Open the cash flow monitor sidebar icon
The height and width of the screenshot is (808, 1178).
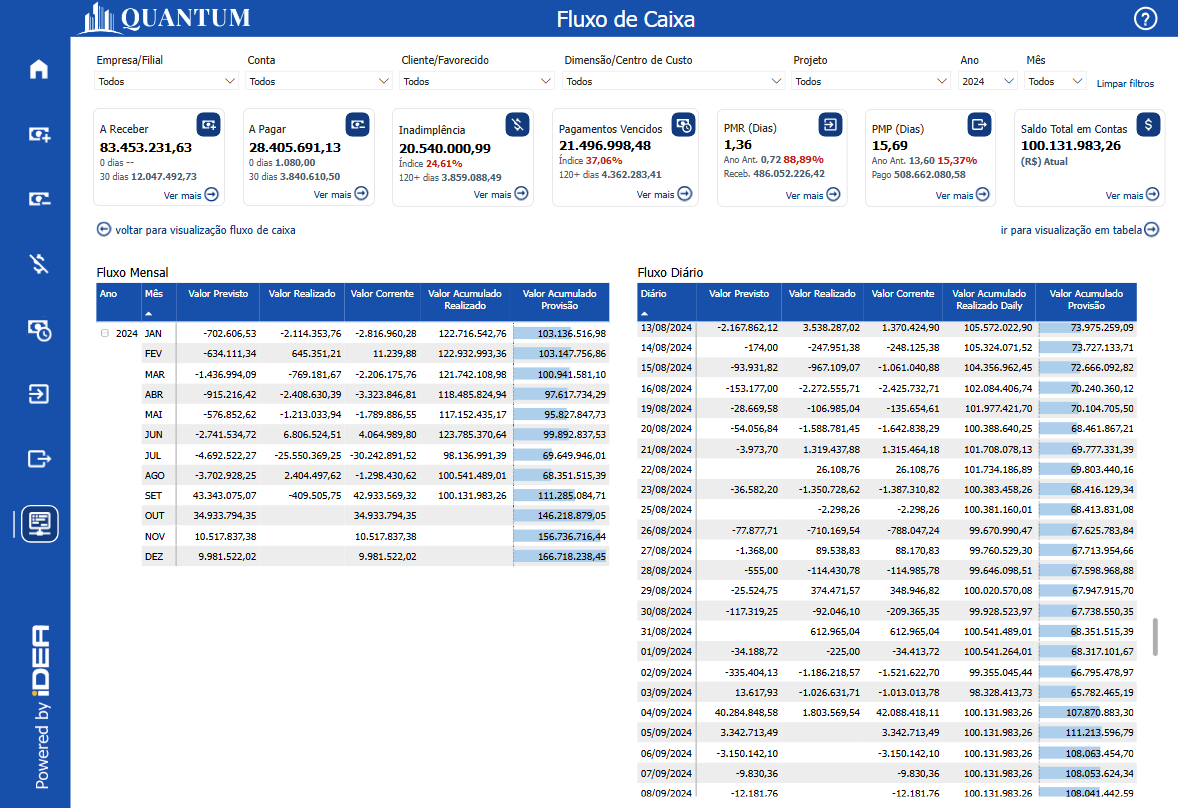click(x=40, y=523)
